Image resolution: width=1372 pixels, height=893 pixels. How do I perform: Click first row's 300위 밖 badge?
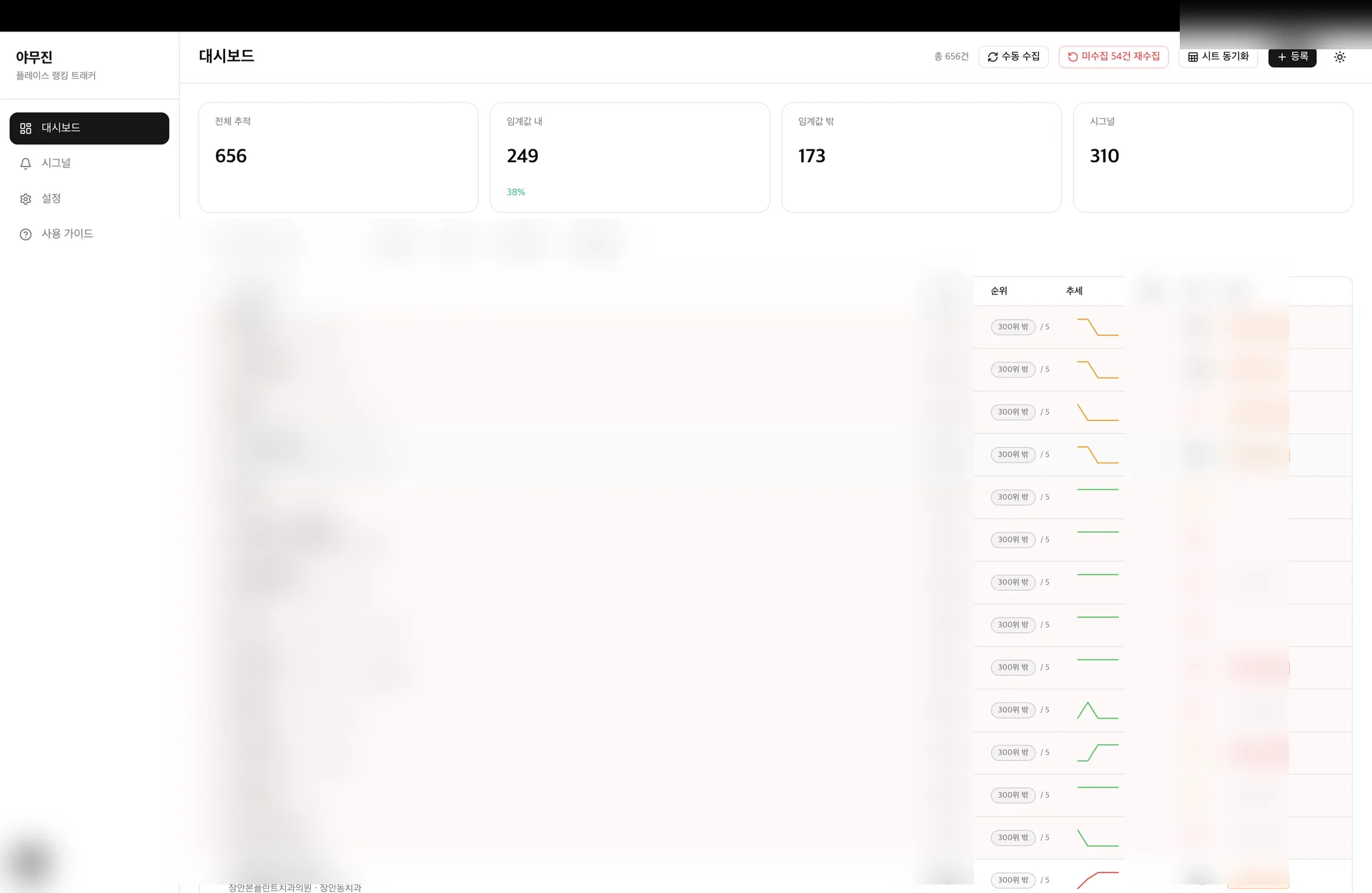1013,327
